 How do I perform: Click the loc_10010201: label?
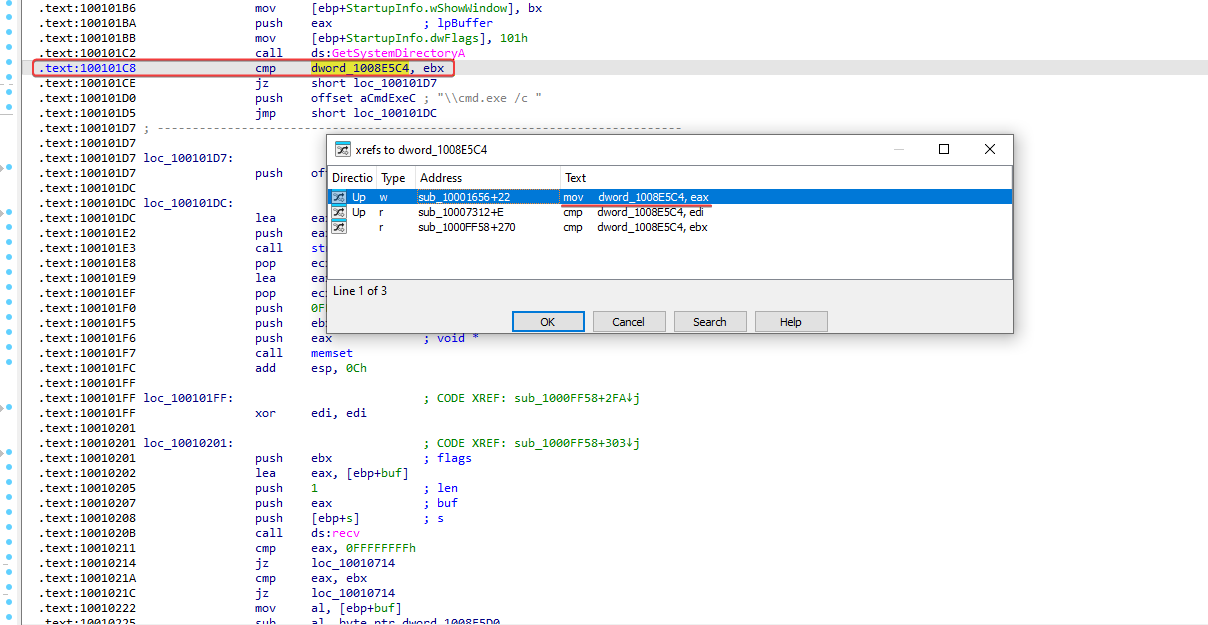(x=188, y=443)
